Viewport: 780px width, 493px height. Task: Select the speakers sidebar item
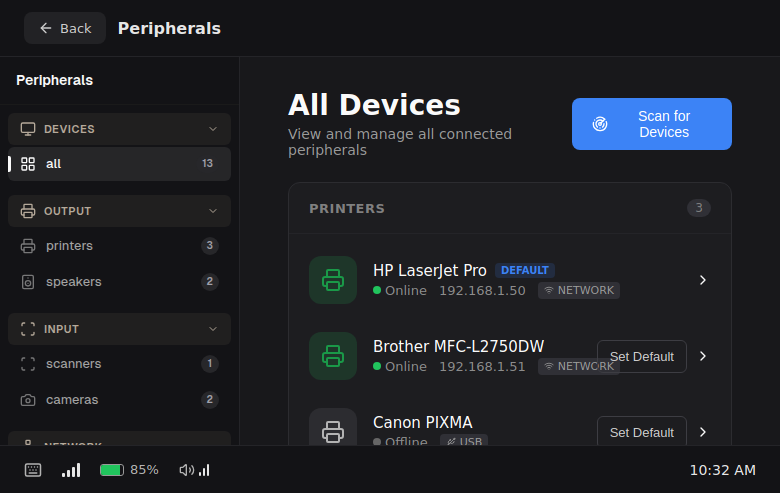(73, 282)
